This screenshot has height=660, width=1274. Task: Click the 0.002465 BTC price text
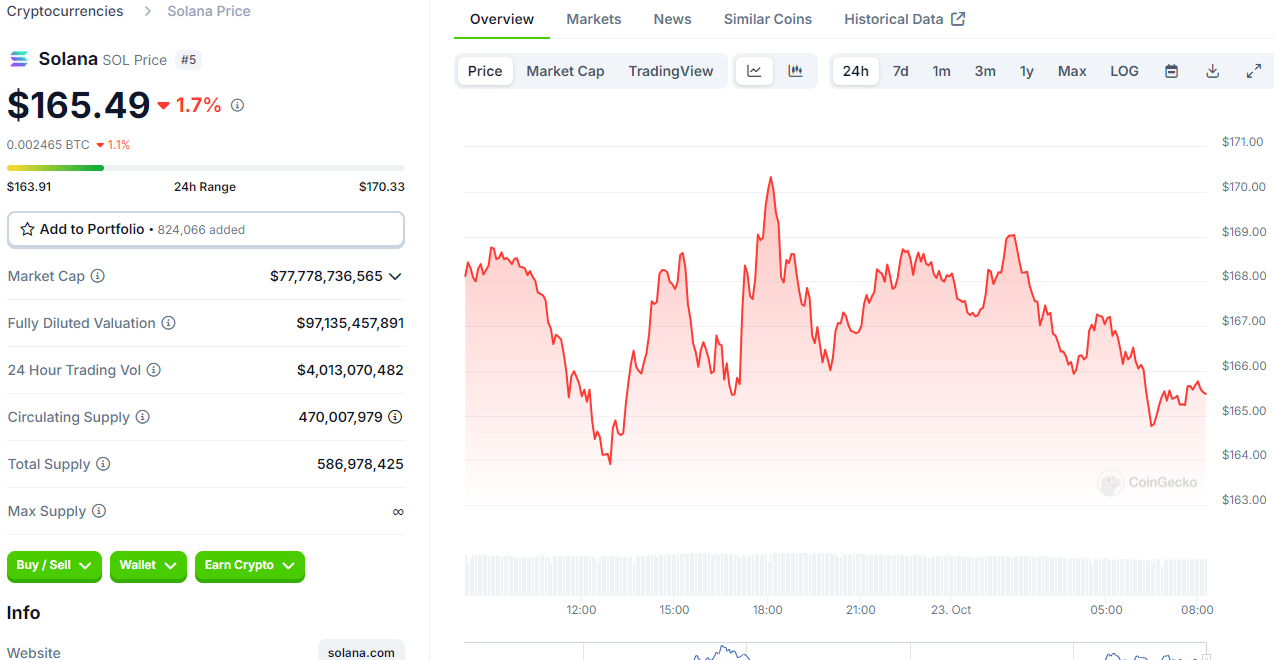pos(48,145)
